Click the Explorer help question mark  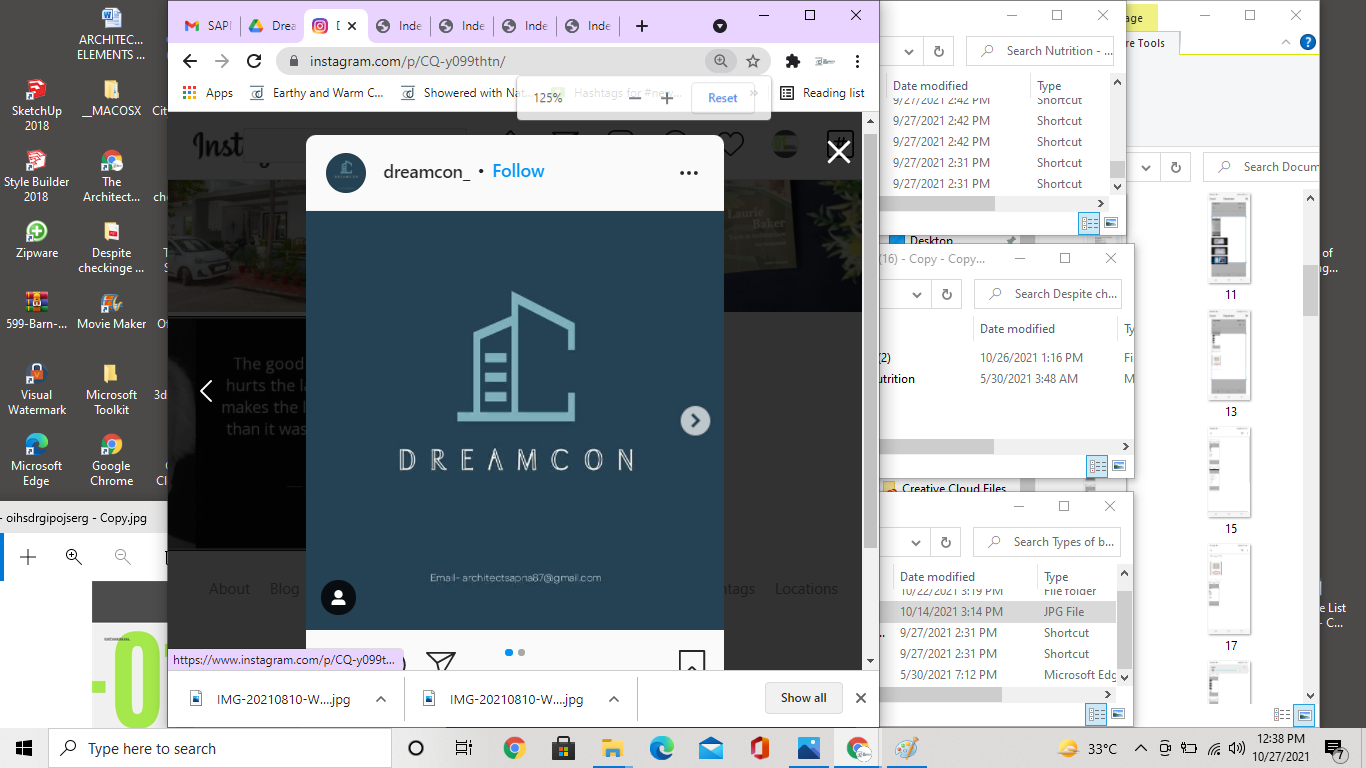point(1307,43)
